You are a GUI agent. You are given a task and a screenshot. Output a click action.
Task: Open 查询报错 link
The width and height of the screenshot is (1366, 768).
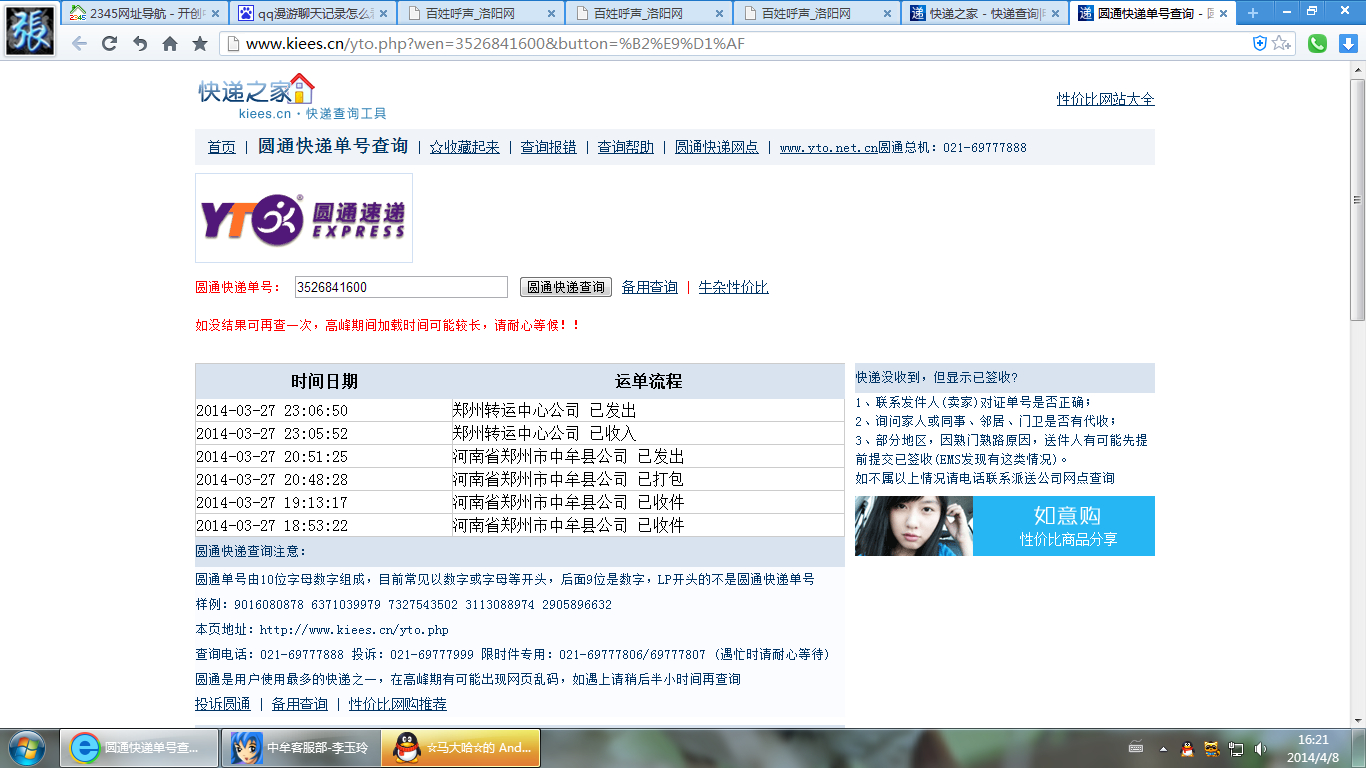pos(549,147)
